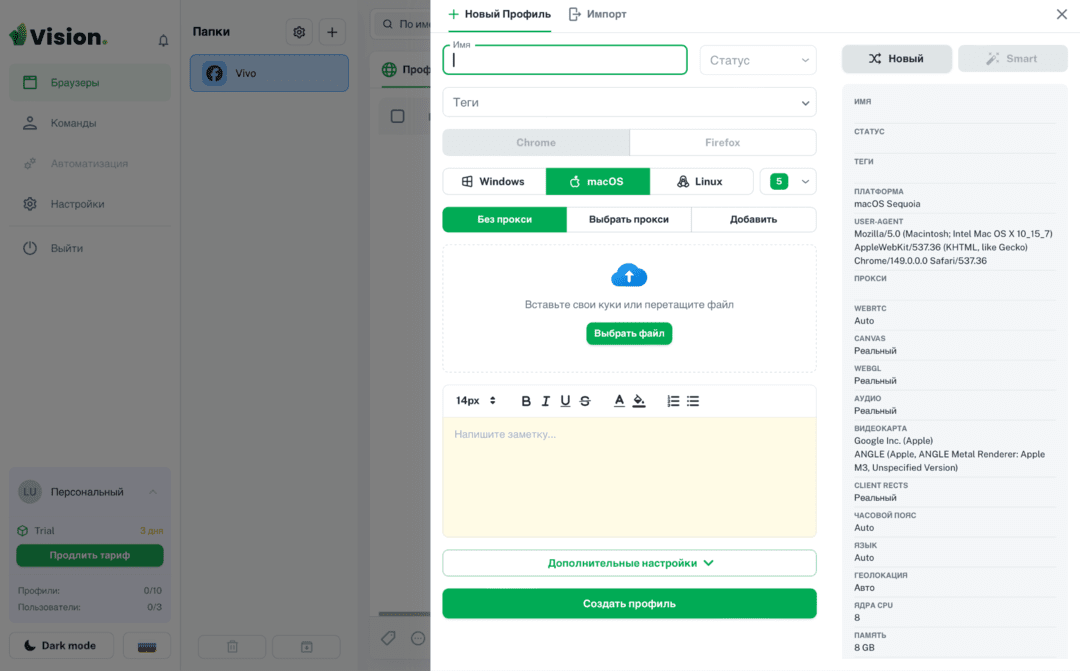The height and width of the screenshot is (671, 1080).
Task: Click the search field in profiles list
Action: point(402,24)
